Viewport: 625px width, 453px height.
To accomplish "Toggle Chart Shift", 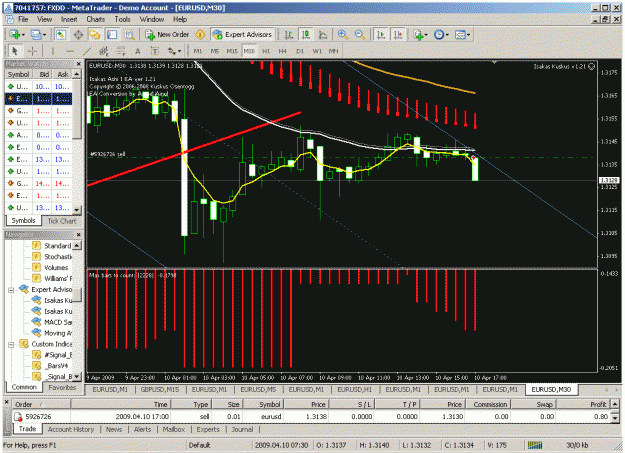I will point(398,35).
